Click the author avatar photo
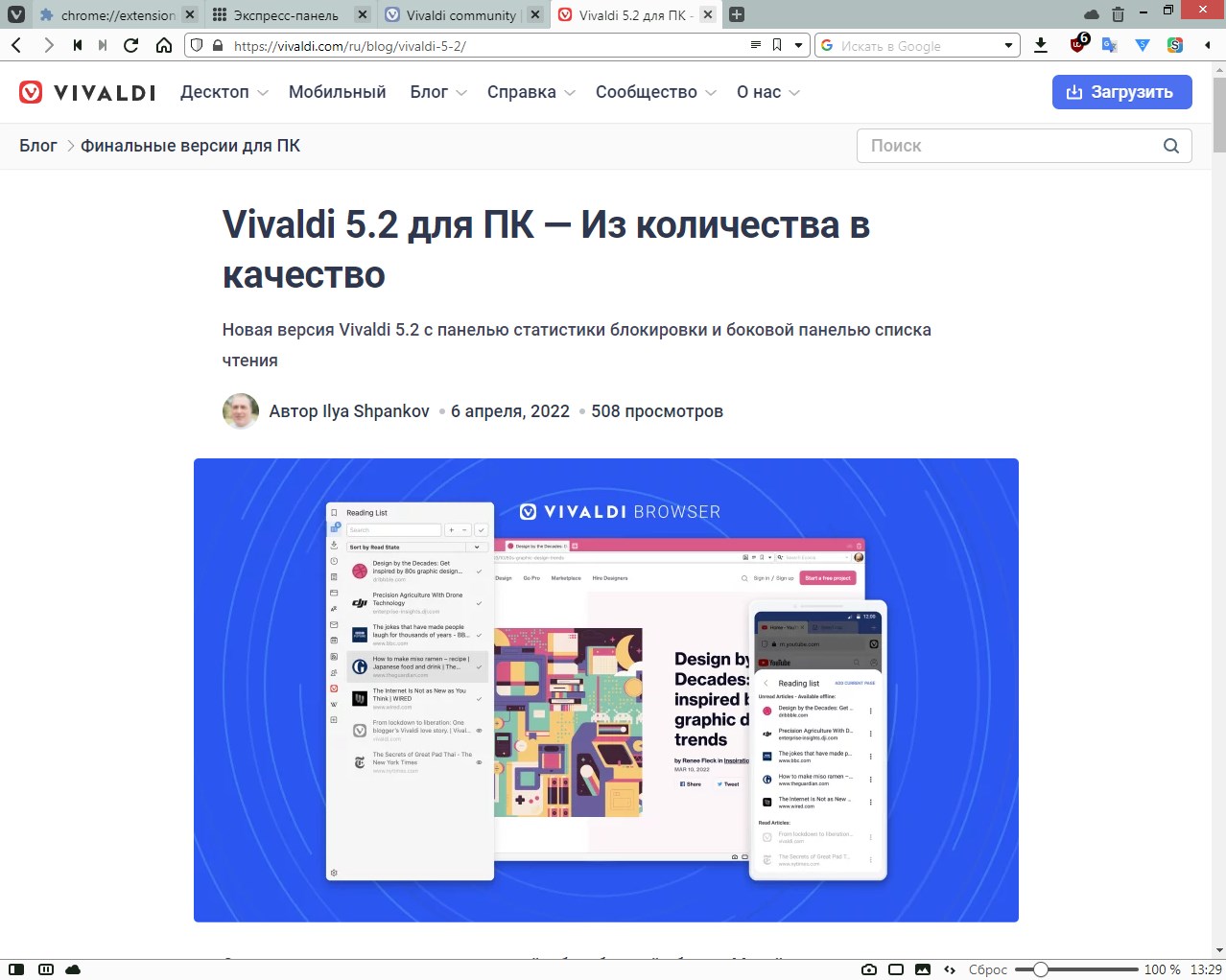This screenshot has height=980, width=1226. coord(241,411)
